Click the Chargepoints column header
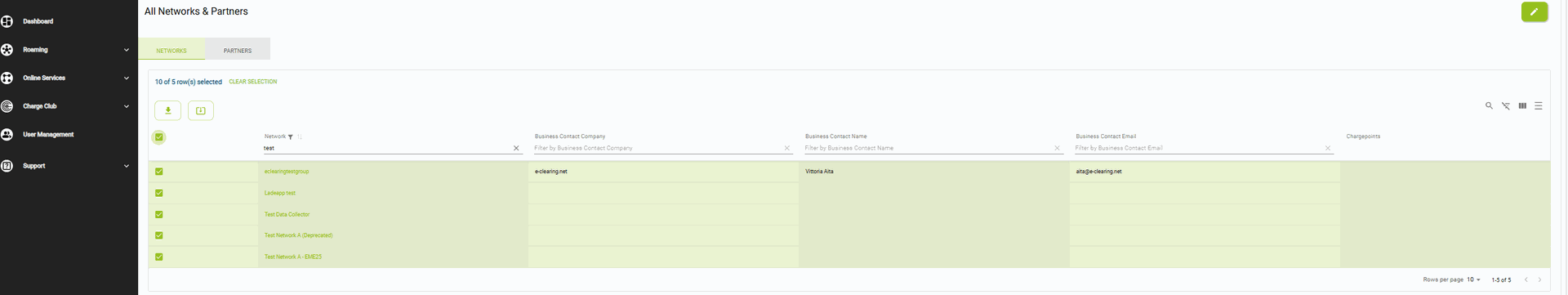 tap(1363, 136)
